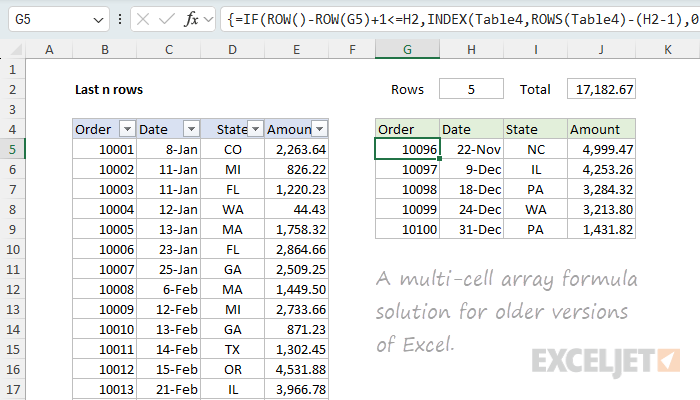Click the result table Amount header
This screenshot has width=700, height=400.
point(601,129)
